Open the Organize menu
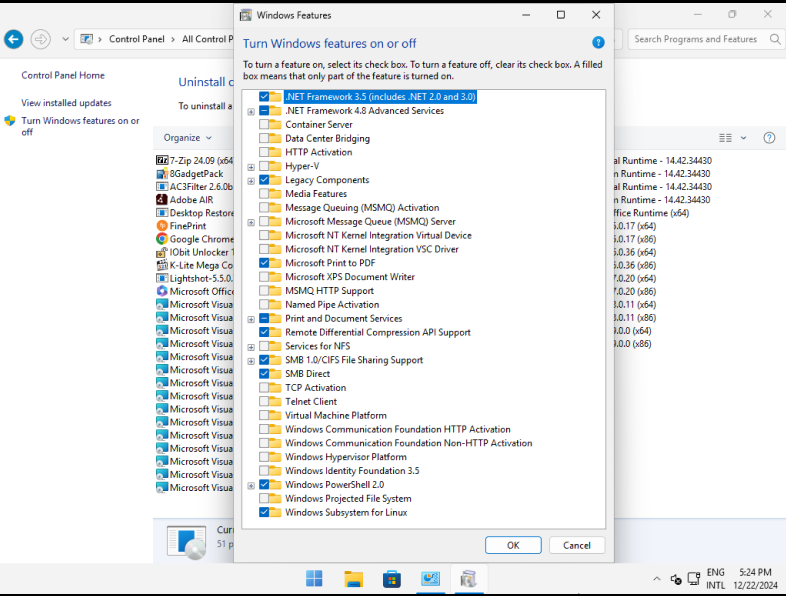 [187, 138]
